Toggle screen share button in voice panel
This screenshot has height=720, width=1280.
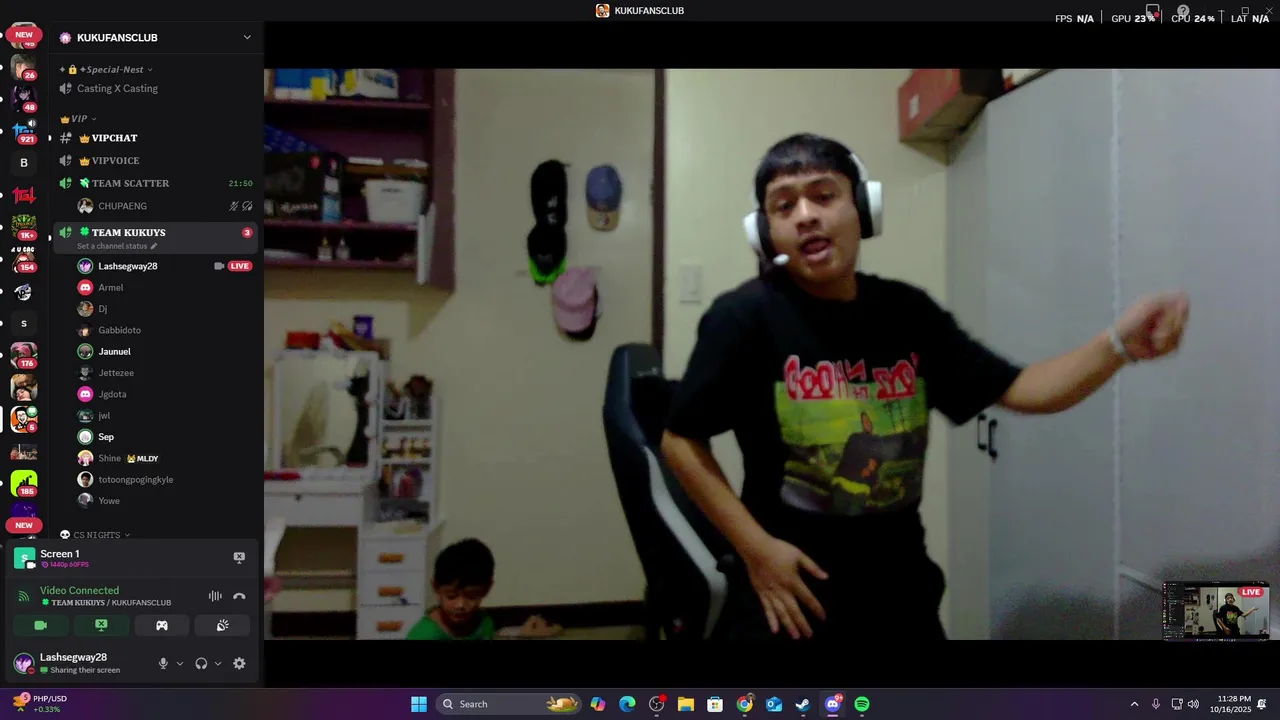(x=101, y=625)
